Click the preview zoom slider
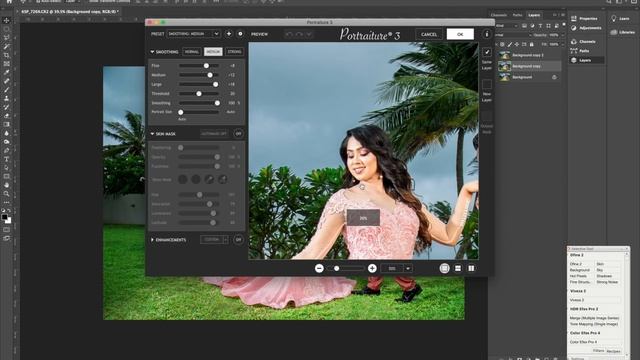 [346, 268]
